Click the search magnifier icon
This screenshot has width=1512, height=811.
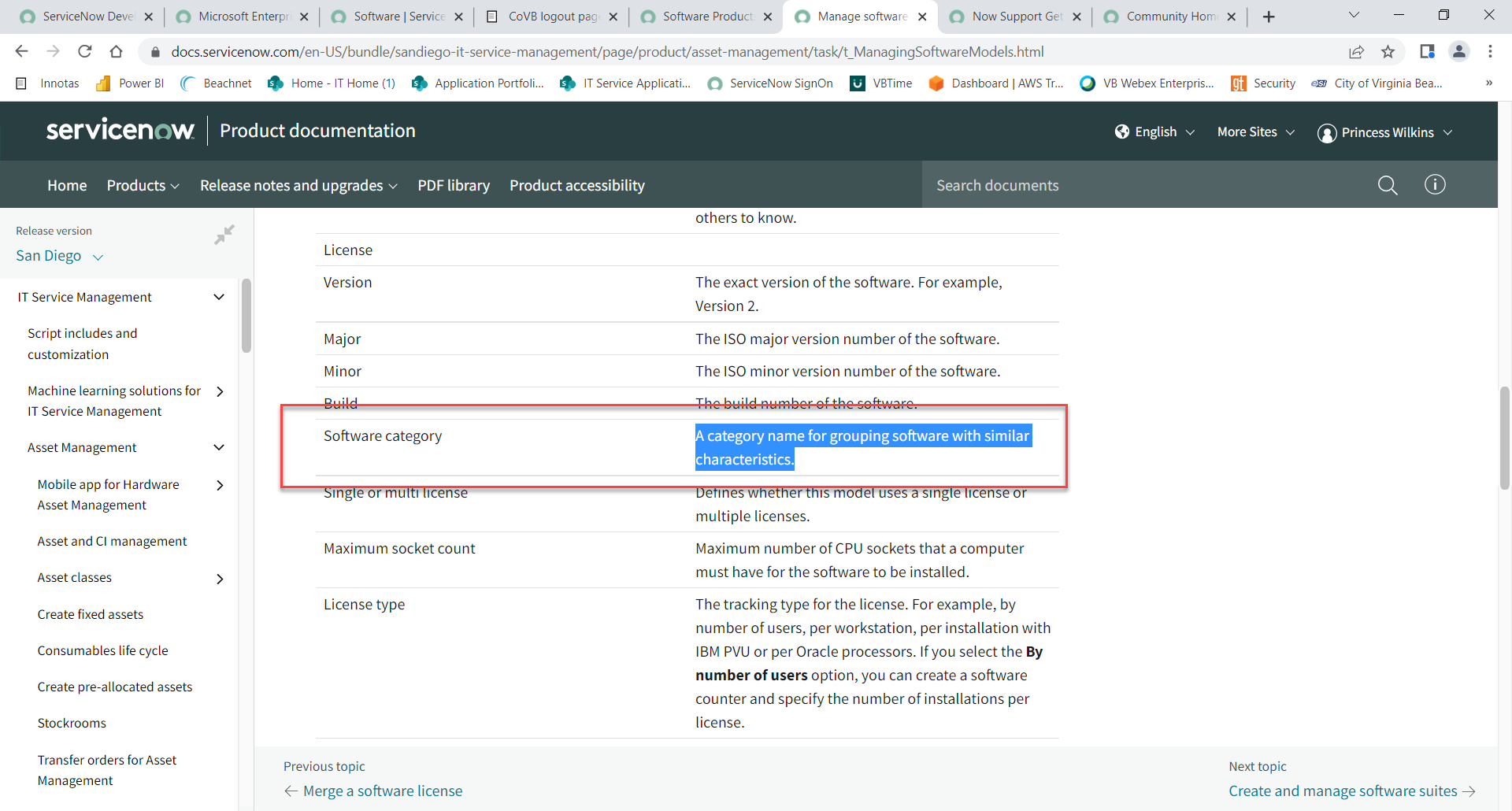1387,185
